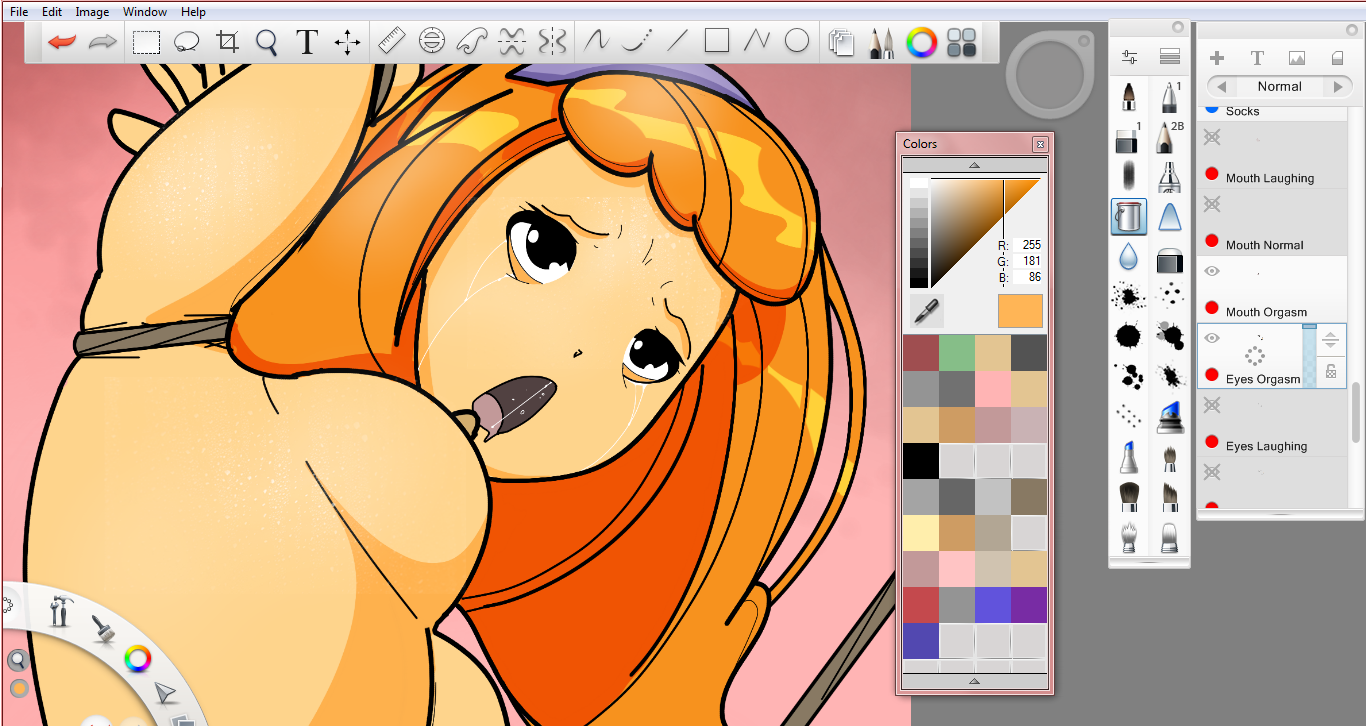This screenshot has width=1366, height=726.
Task: Click the R value field showing 255
Action: [x=1027, y=245]
